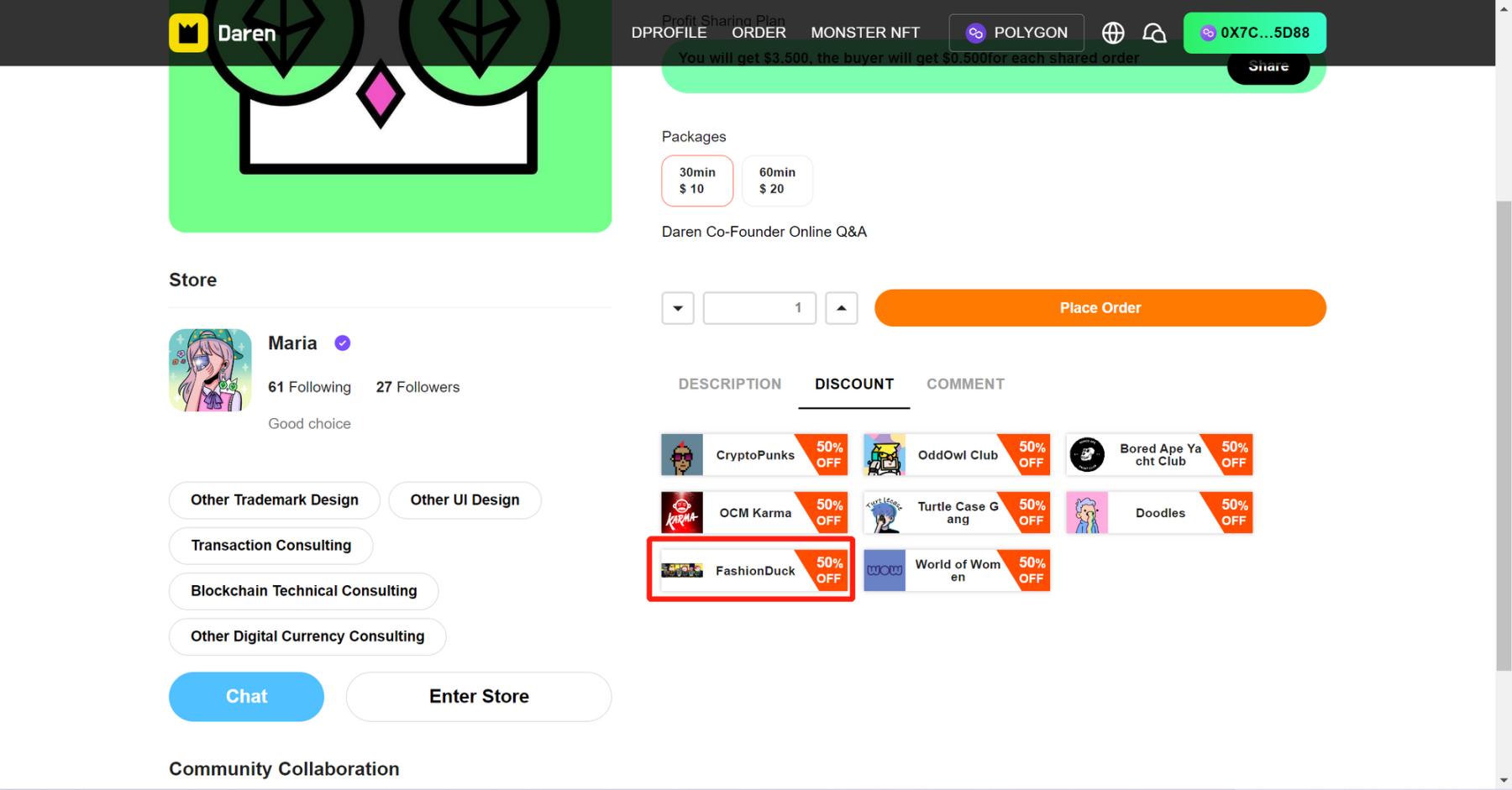Switch to the DESCRIPTION tab
The image size is (1512, 790).
tap(730, 385)
